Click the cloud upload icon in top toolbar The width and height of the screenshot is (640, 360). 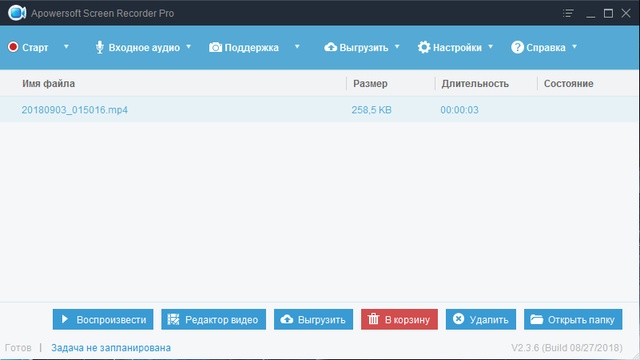(331, 47)
